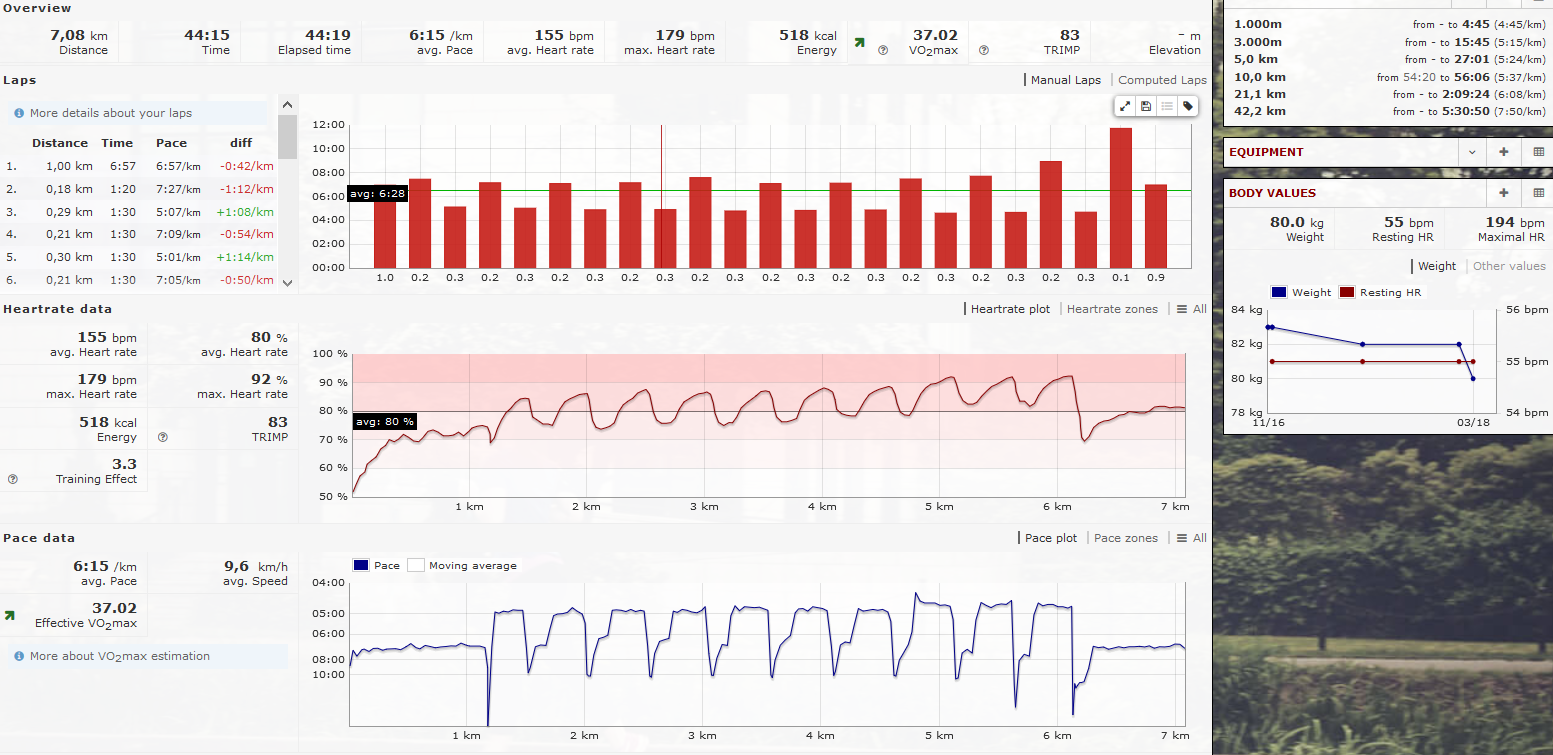1553x755 pixels.
Task: Add a body value with the plus icon
Action: (1504, 193)
